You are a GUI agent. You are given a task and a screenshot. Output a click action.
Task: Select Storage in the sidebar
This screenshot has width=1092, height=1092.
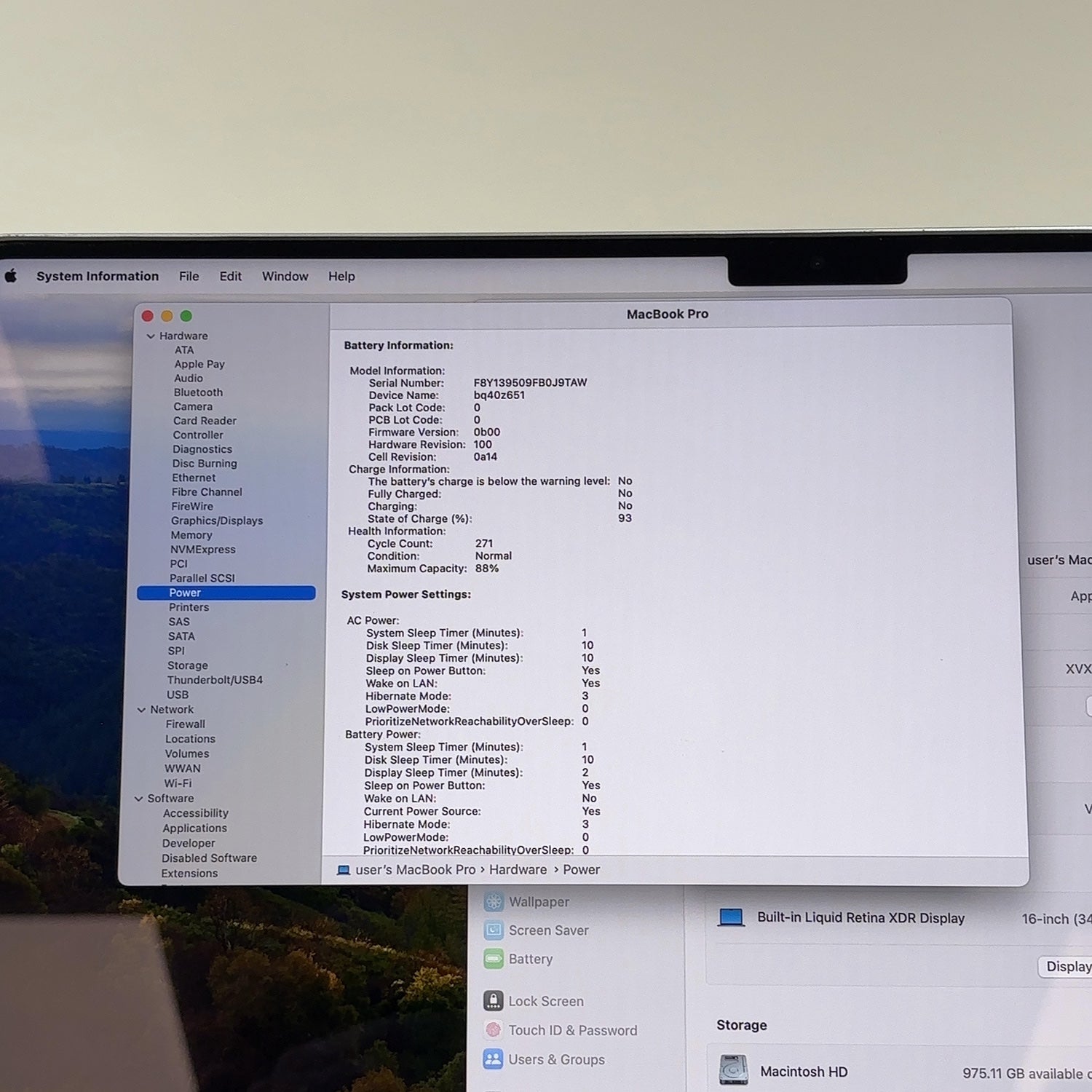point(188,665)
